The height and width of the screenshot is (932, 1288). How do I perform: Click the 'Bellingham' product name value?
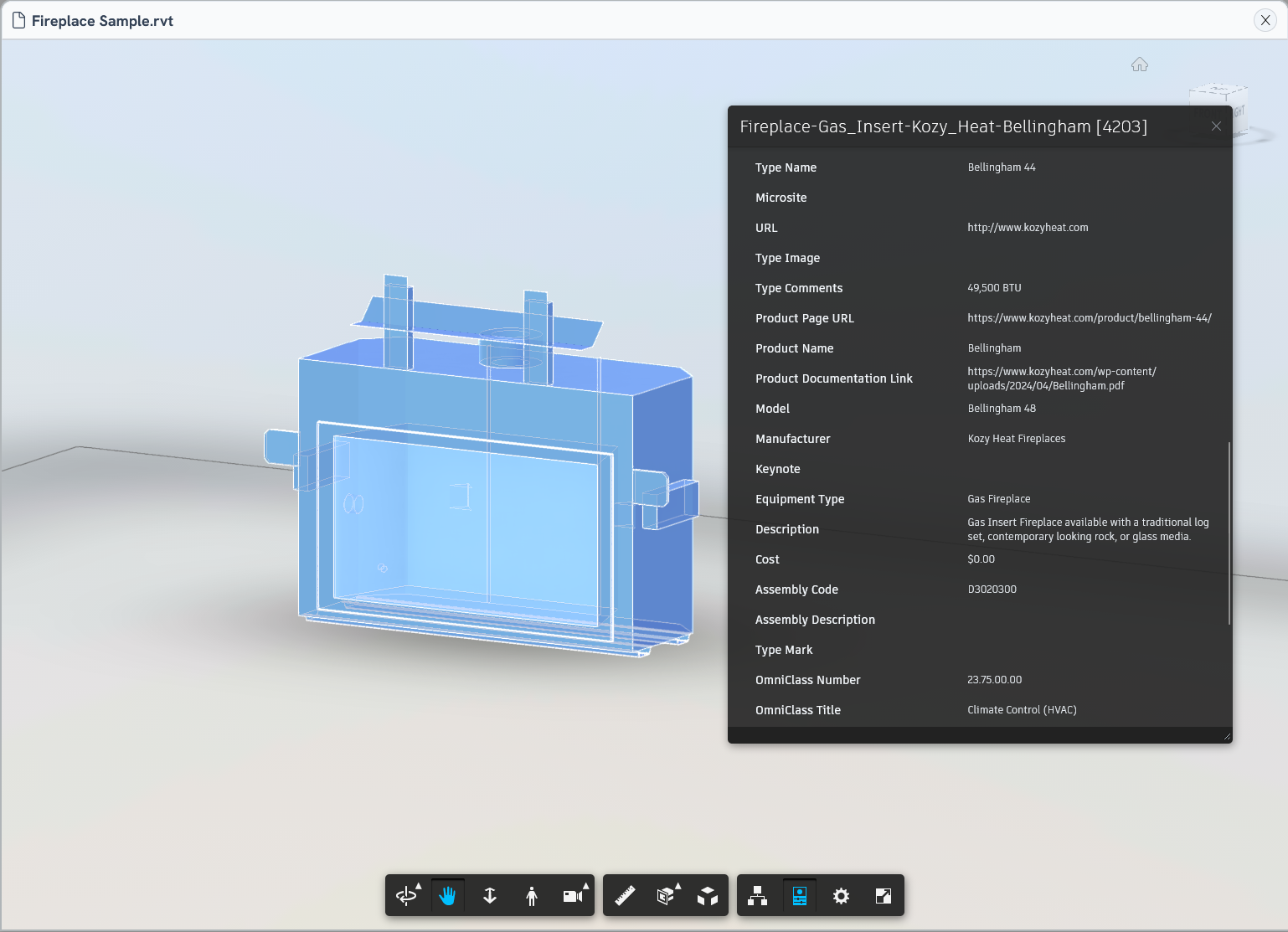pos(994,348)
